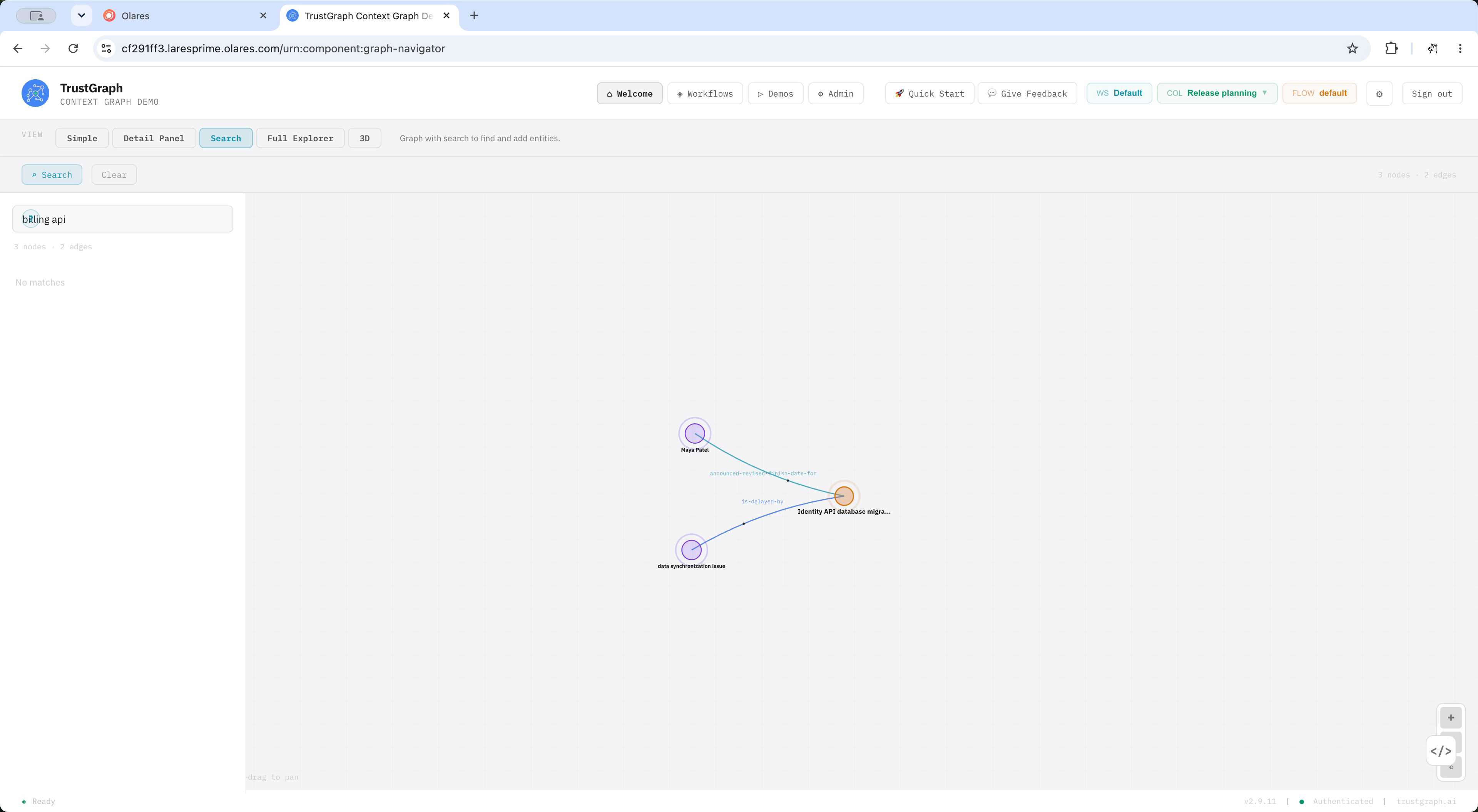Click Give Feedback
The width and height of the screenshot is (1478, 812).
click(x=1027, y=94)
